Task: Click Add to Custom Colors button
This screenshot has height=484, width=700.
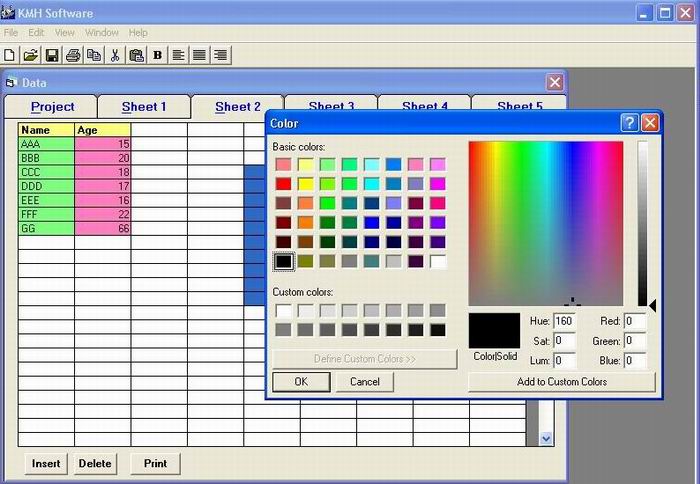Action: [561, 381]
